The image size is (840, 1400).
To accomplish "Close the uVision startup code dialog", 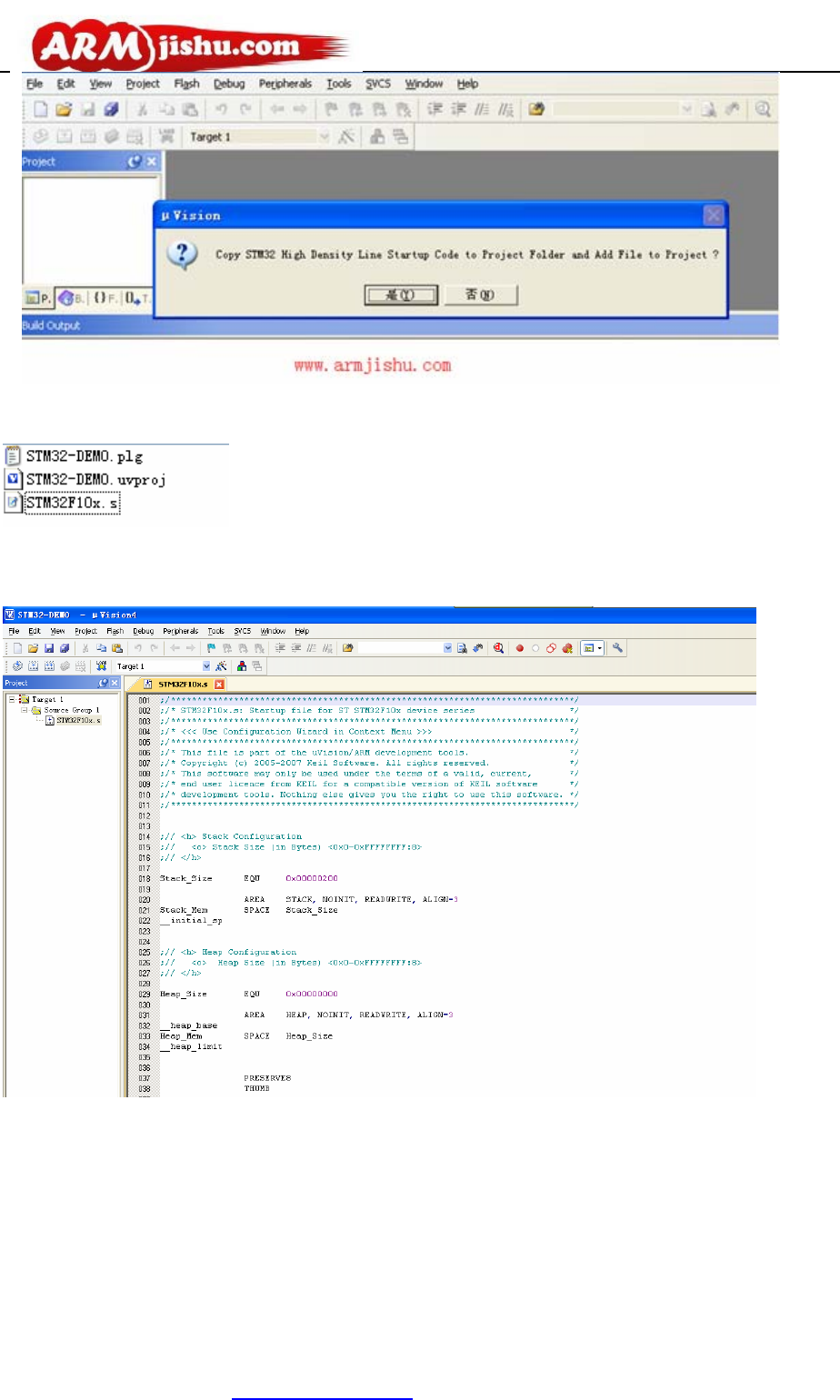I will click(x=714, y=215).
